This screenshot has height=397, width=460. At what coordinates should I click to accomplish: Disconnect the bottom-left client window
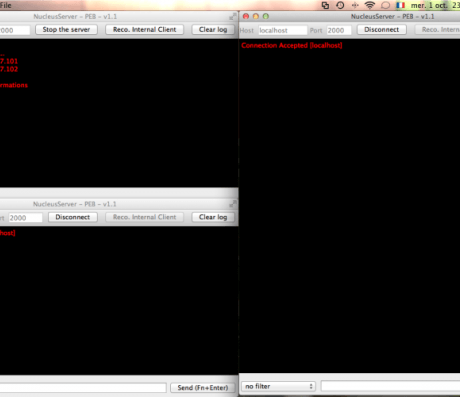point(73,217)
